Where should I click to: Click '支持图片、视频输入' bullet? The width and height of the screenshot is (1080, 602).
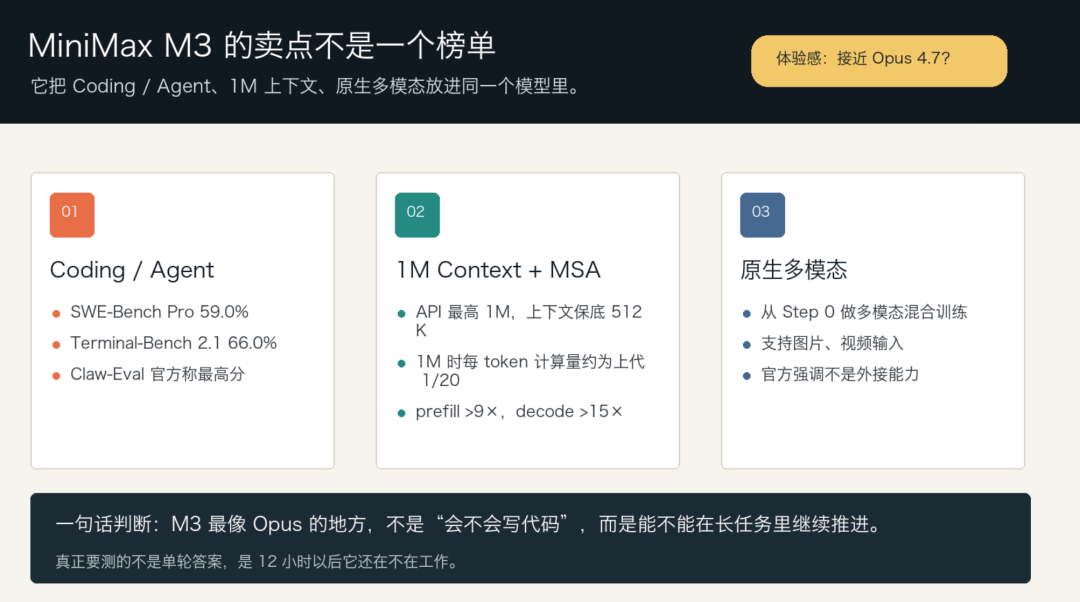[832, 343]
